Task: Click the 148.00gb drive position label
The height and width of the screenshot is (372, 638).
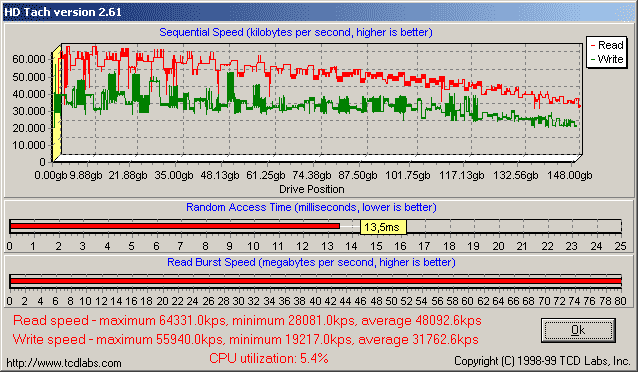Action: click(x=569, y=175)
